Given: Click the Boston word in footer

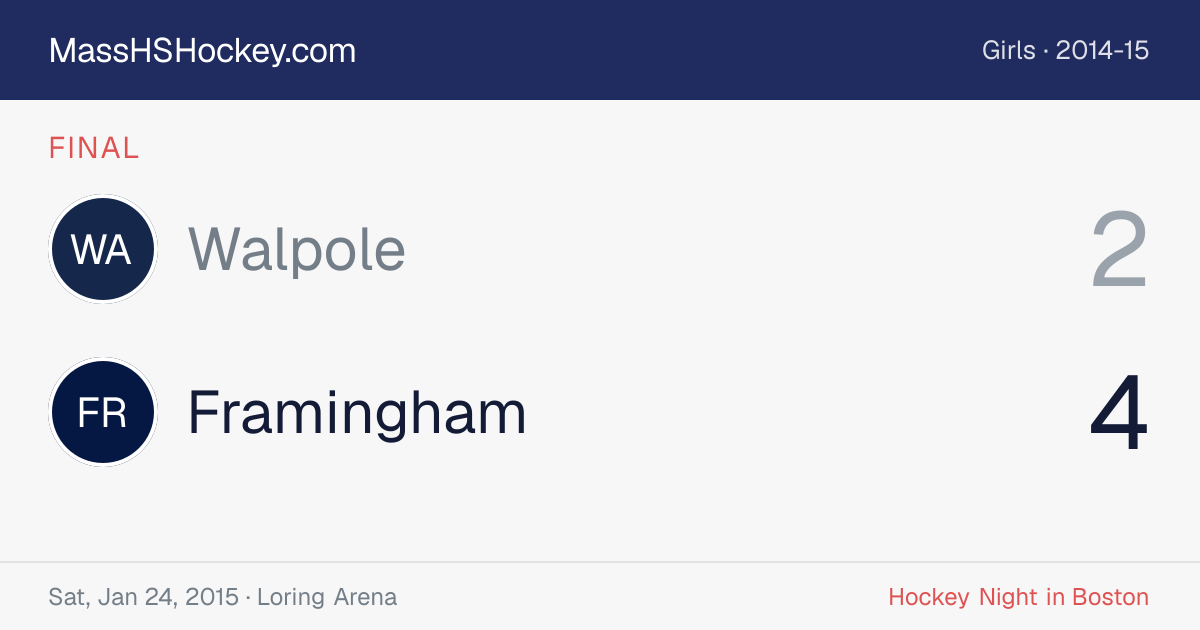Looking at the screenshot, I should (1111, 597).
